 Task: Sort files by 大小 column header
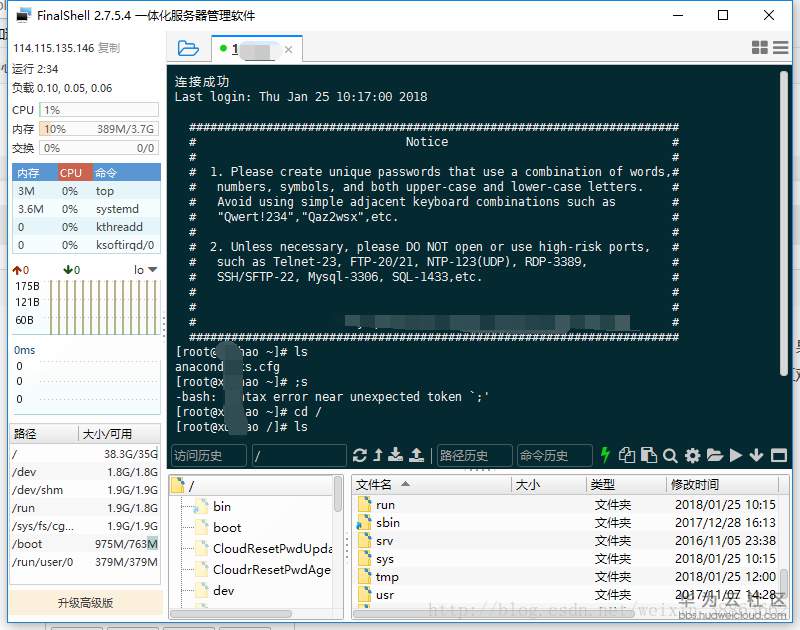point(549,484)
